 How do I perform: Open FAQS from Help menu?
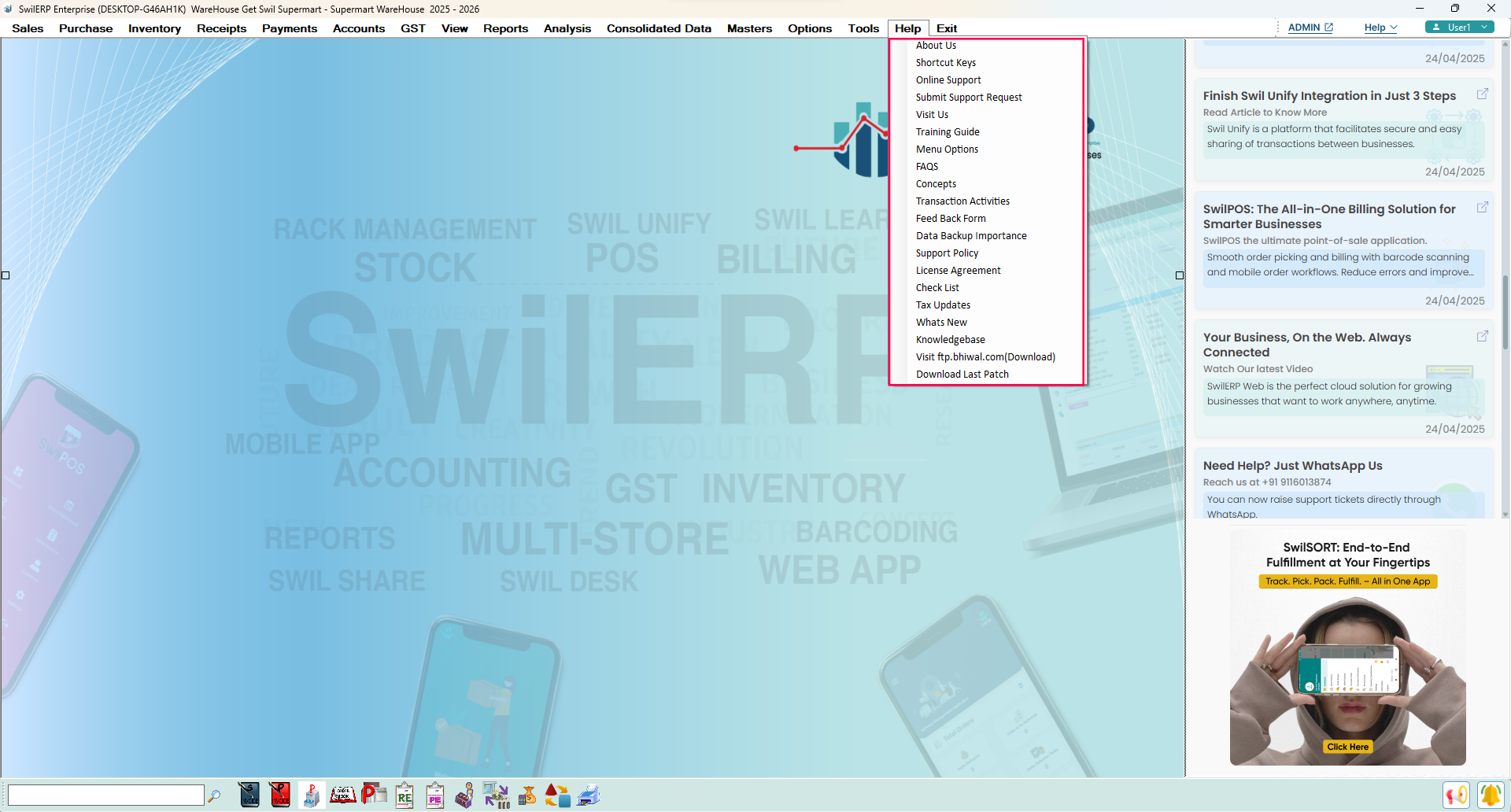click(x=927, y=167)
